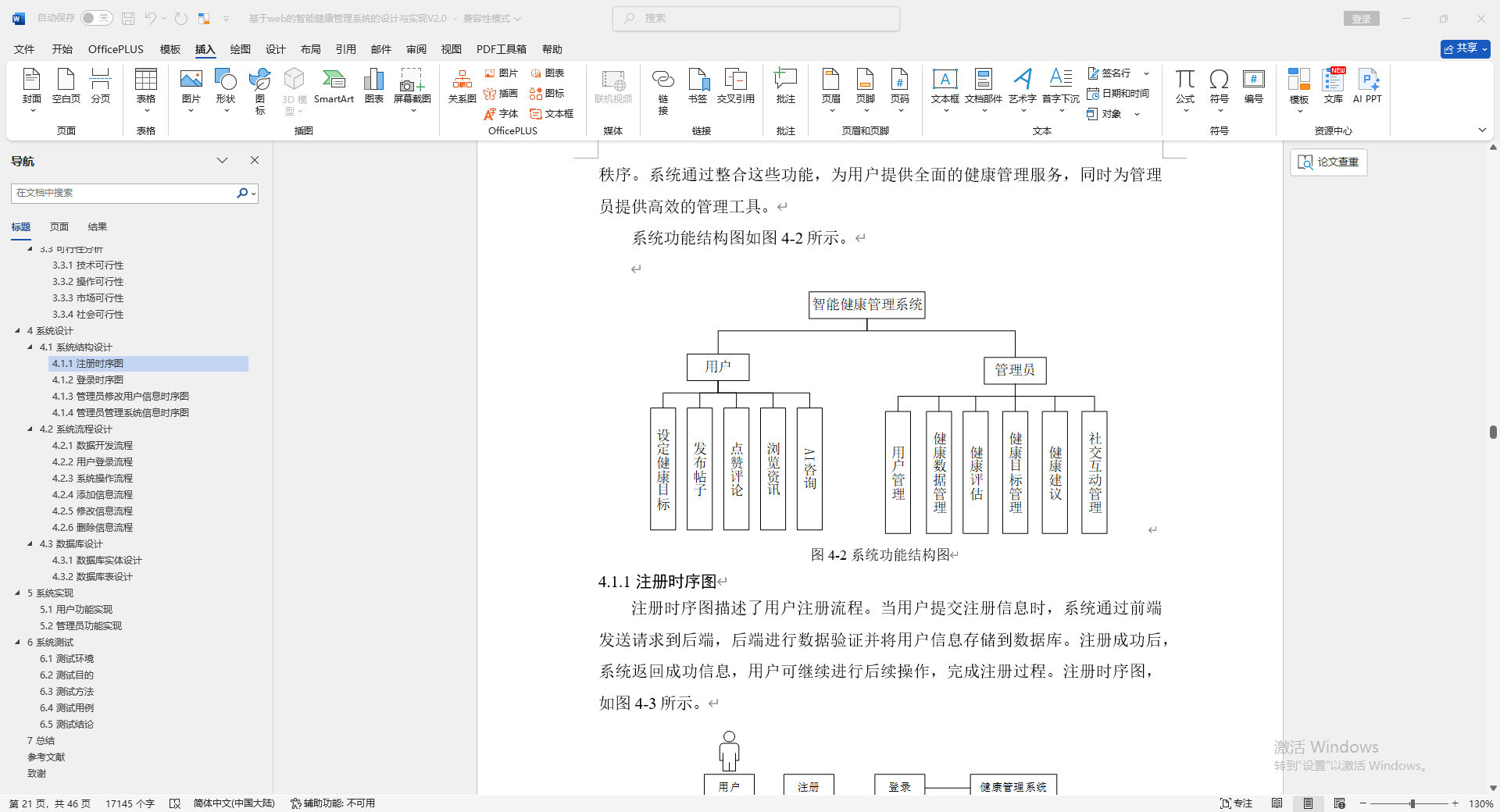This screenshot has height=812, width=1500.
Task: Open the 签名行 dropdown arrow
Action: pyautogui.click(x=1145, y=73)
